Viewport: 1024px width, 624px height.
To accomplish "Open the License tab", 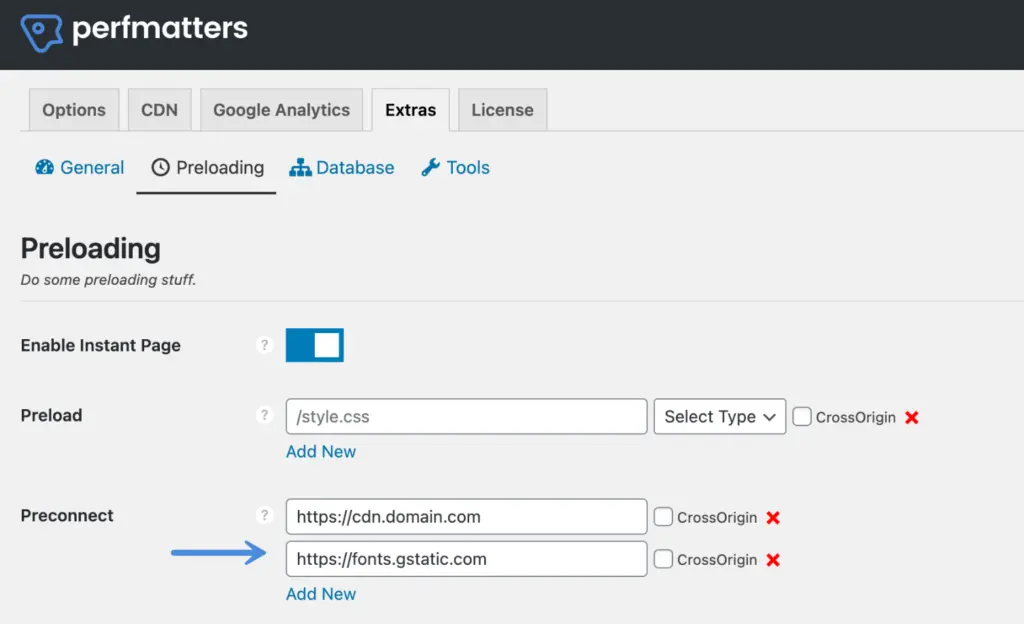I will [x=502, y=110].
